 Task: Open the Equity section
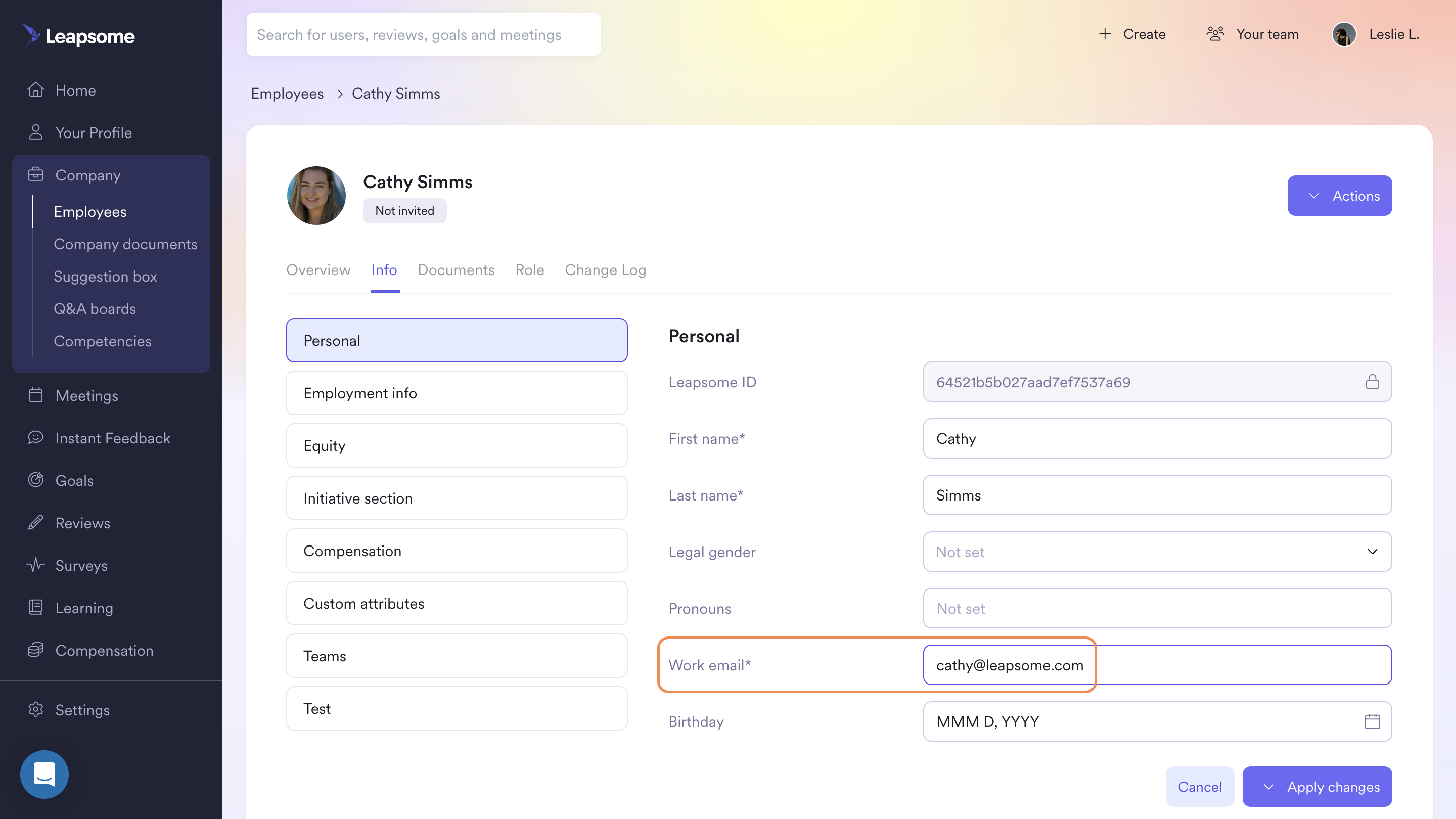pyautogui.click(x=457, y=445)
